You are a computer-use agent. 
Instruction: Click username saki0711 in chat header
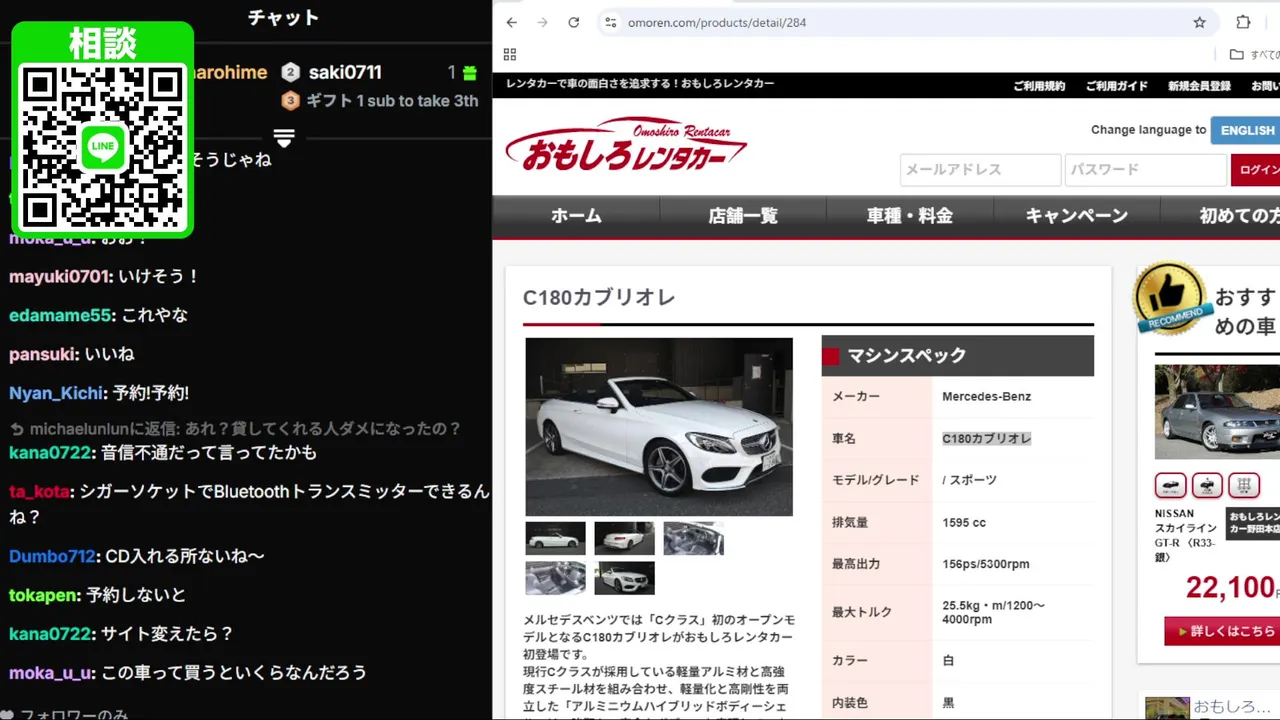tap(345, 72)
